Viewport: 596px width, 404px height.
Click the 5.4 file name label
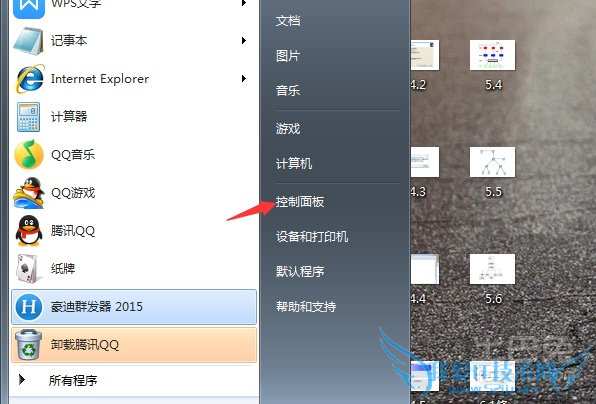click(493, 85)
